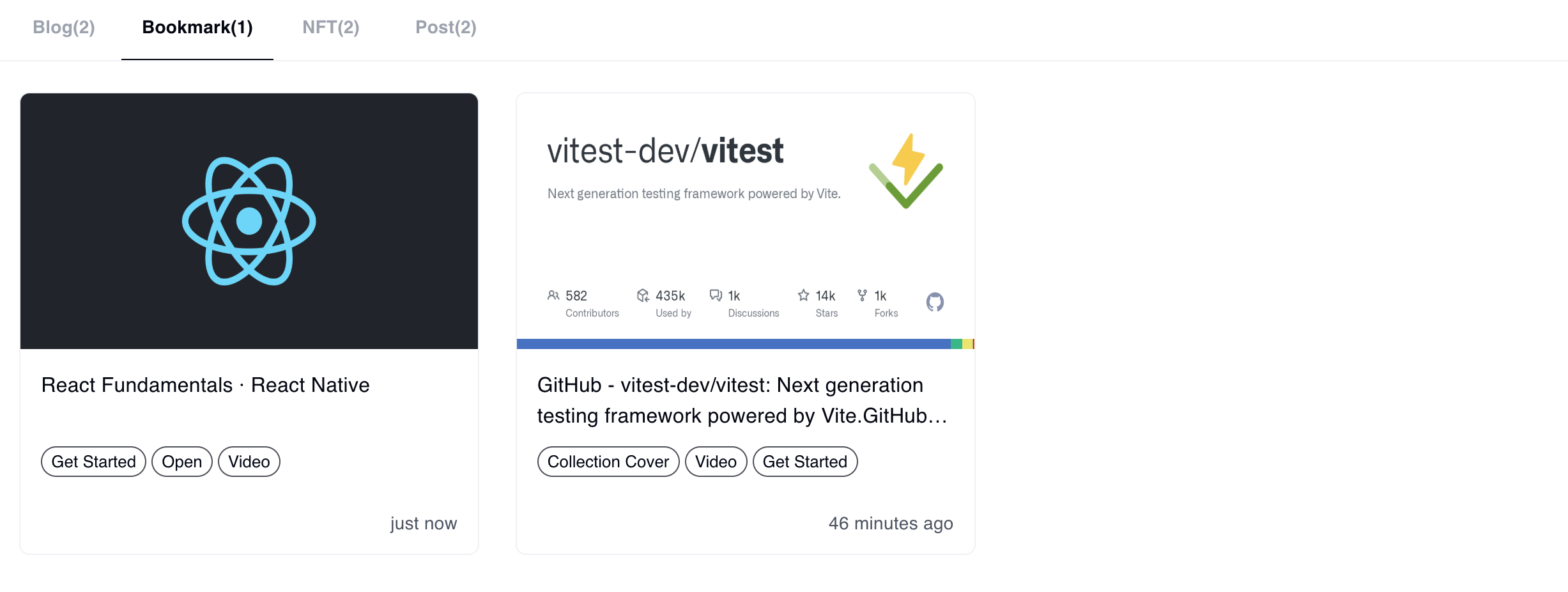
Task: Open the NFT(2) tab
Action: tap(330, 27)
